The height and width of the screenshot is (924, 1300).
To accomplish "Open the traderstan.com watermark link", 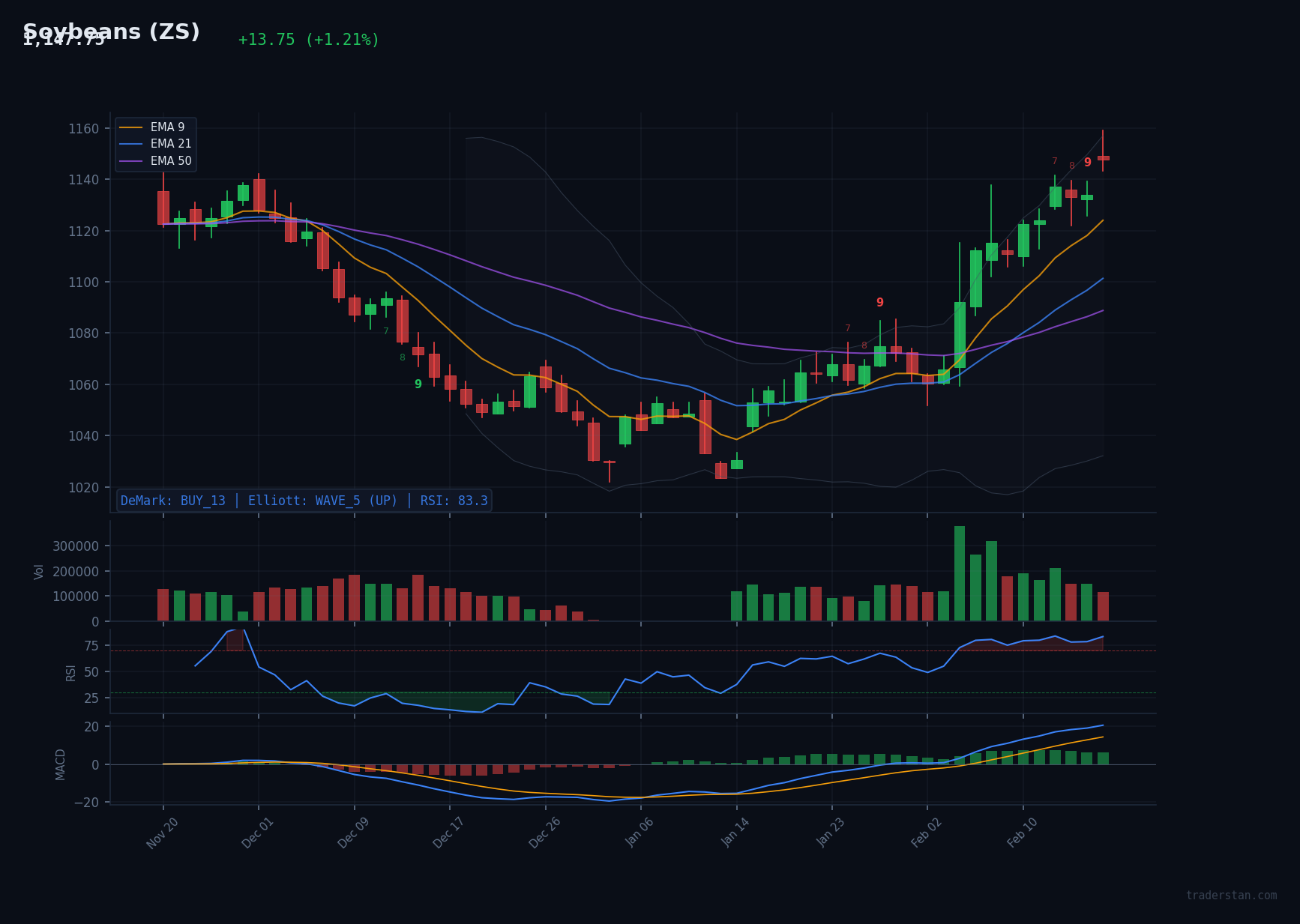I will click(1230, 895).
